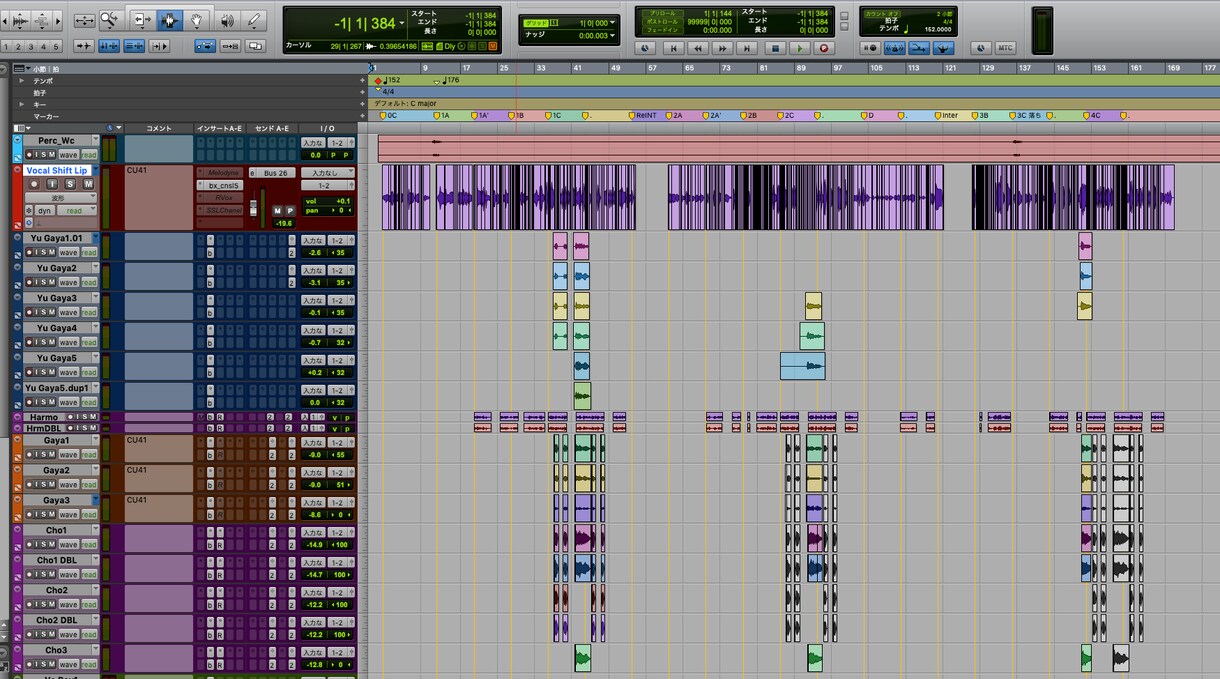Toggle the metronome click button
This screenshot has height=679, width=1220.
pos(896,48)
